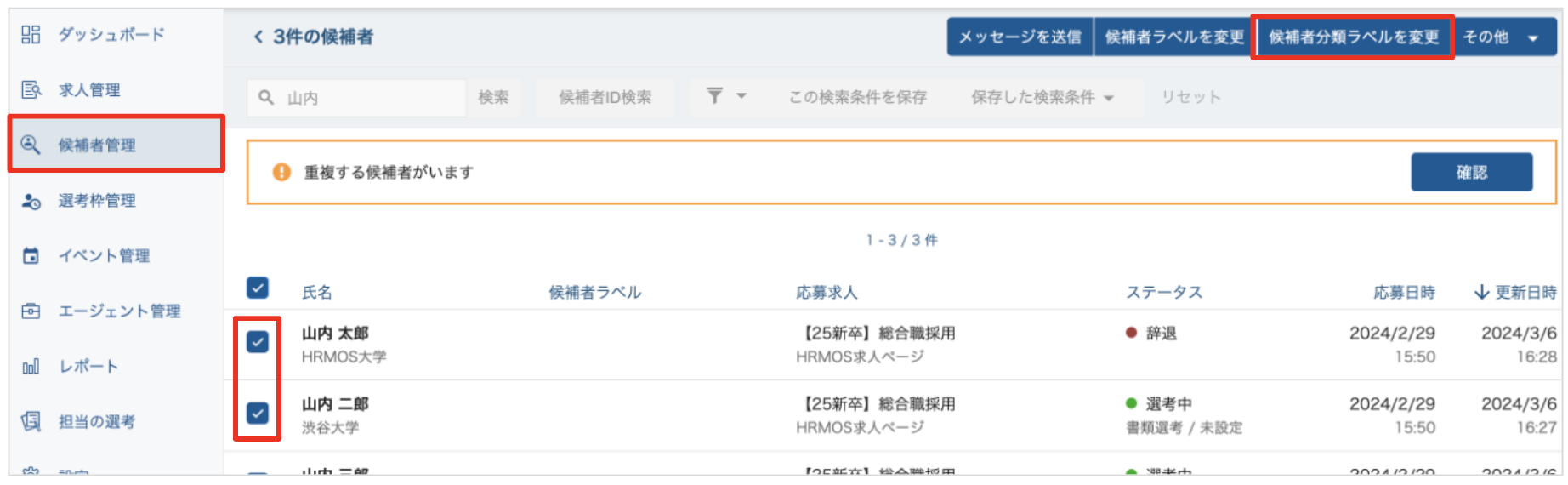Image resolution: width=1568 pixels, height=485 pixels.
Task: Open the その他 dropdown menu
Action: click(x=1501, y=37)
